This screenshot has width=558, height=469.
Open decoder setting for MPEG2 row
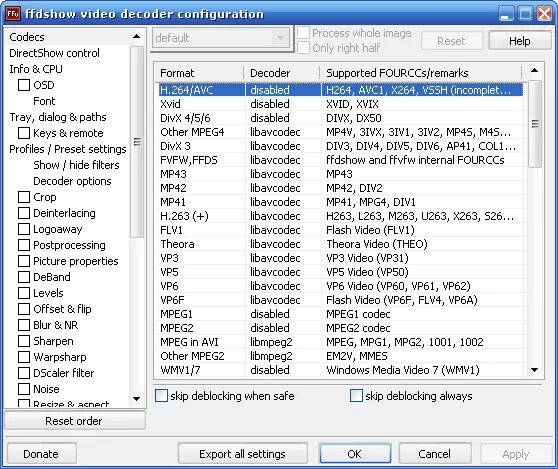tap(269, 328)
